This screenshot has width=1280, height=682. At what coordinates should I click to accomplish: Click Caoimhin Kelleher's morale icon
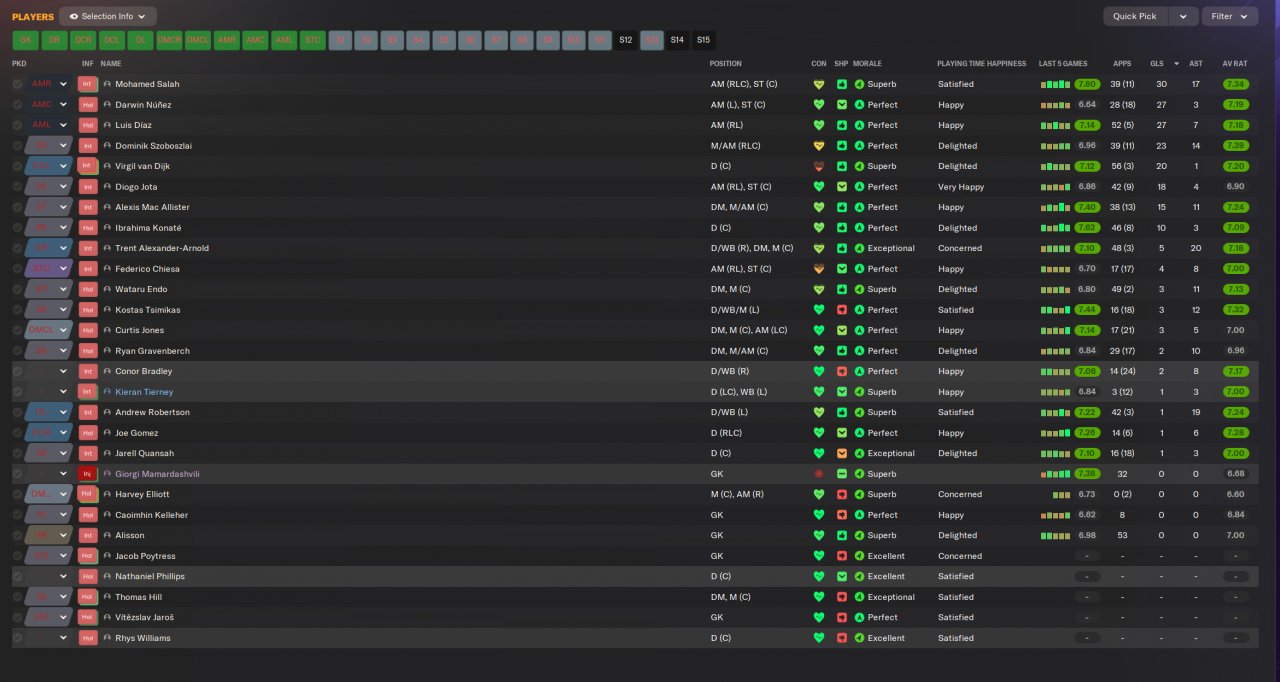[x=859, y=515]
